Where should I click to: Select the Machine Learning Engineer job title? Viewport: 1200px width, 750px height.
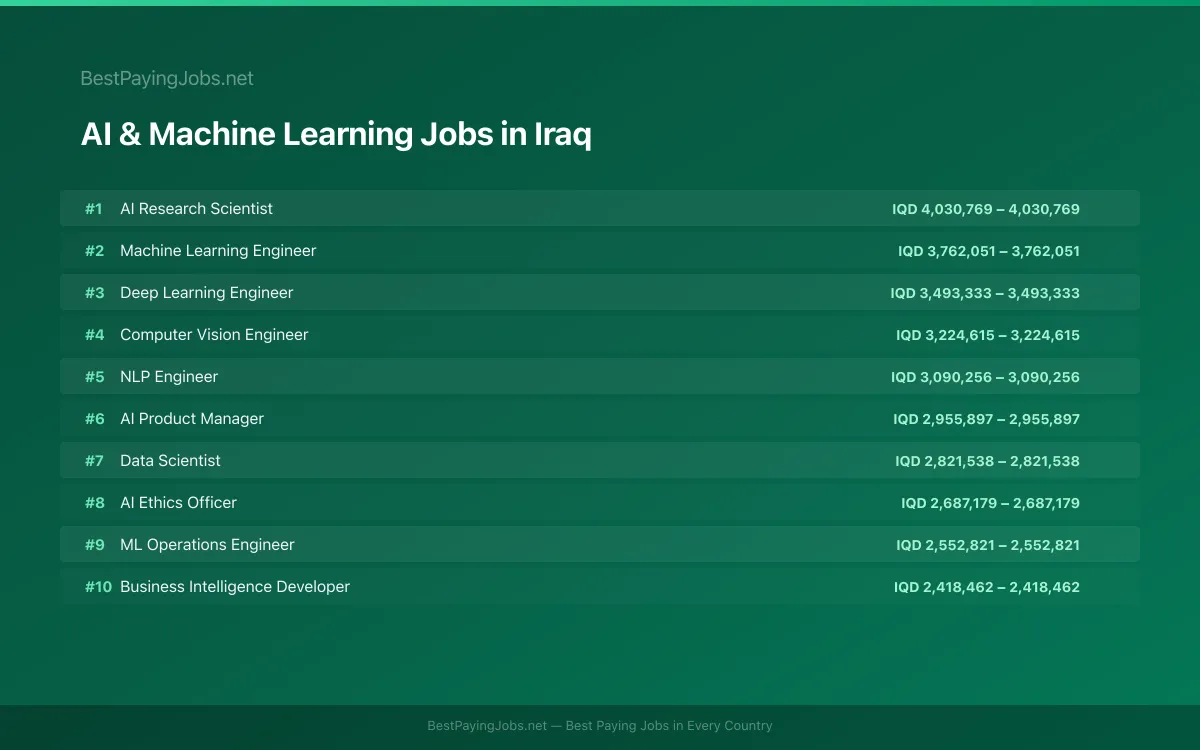pos(218,251)
